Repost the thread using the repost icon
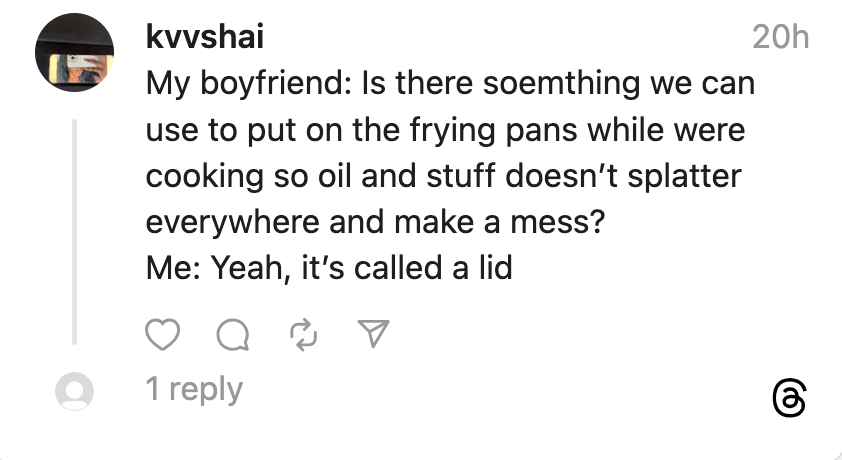This screenshot has width=842, height=460. click(x=302, y=336)
